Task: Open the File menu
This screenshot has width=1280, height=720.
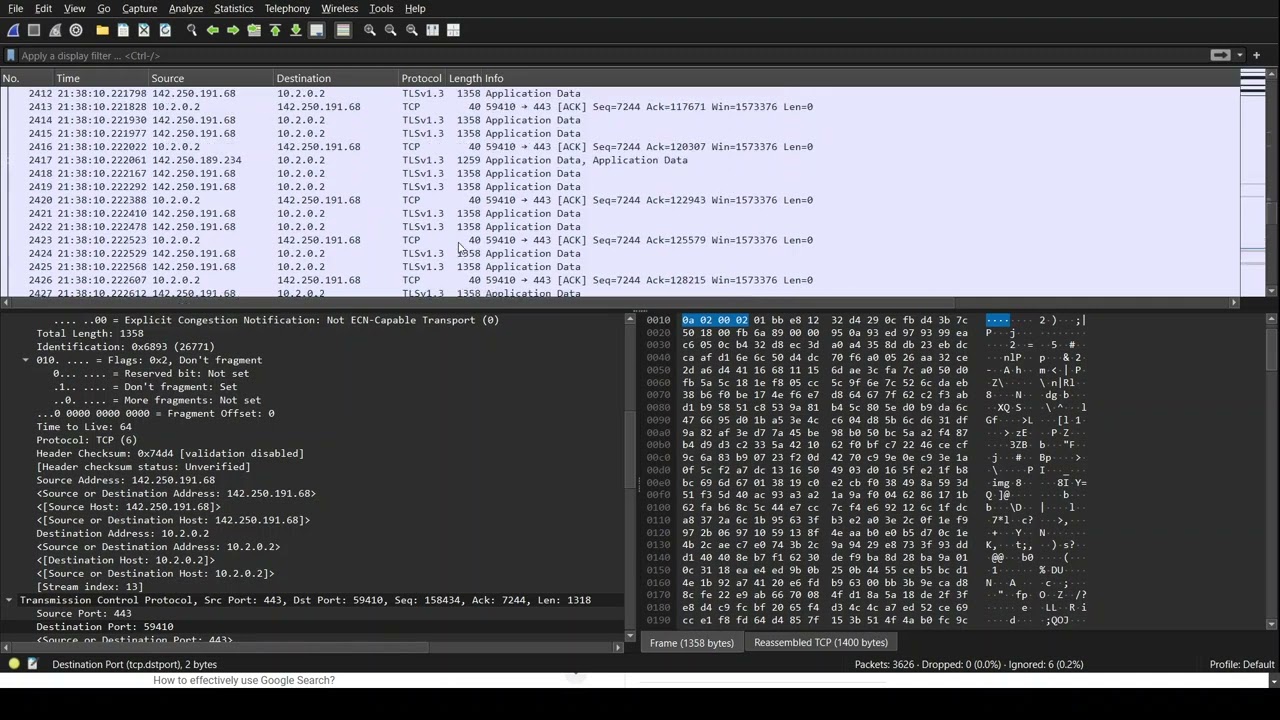Action: point(16,8)
